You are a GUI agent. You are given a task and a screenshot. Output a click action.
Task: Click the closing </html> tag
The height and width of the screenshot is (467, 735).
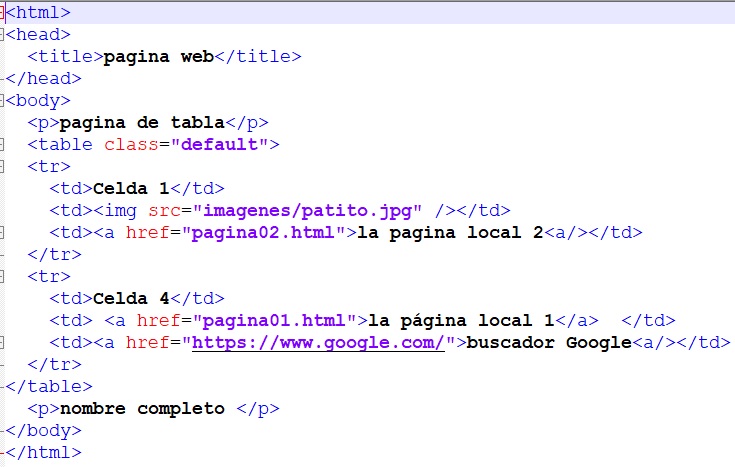tap(44, 452)
